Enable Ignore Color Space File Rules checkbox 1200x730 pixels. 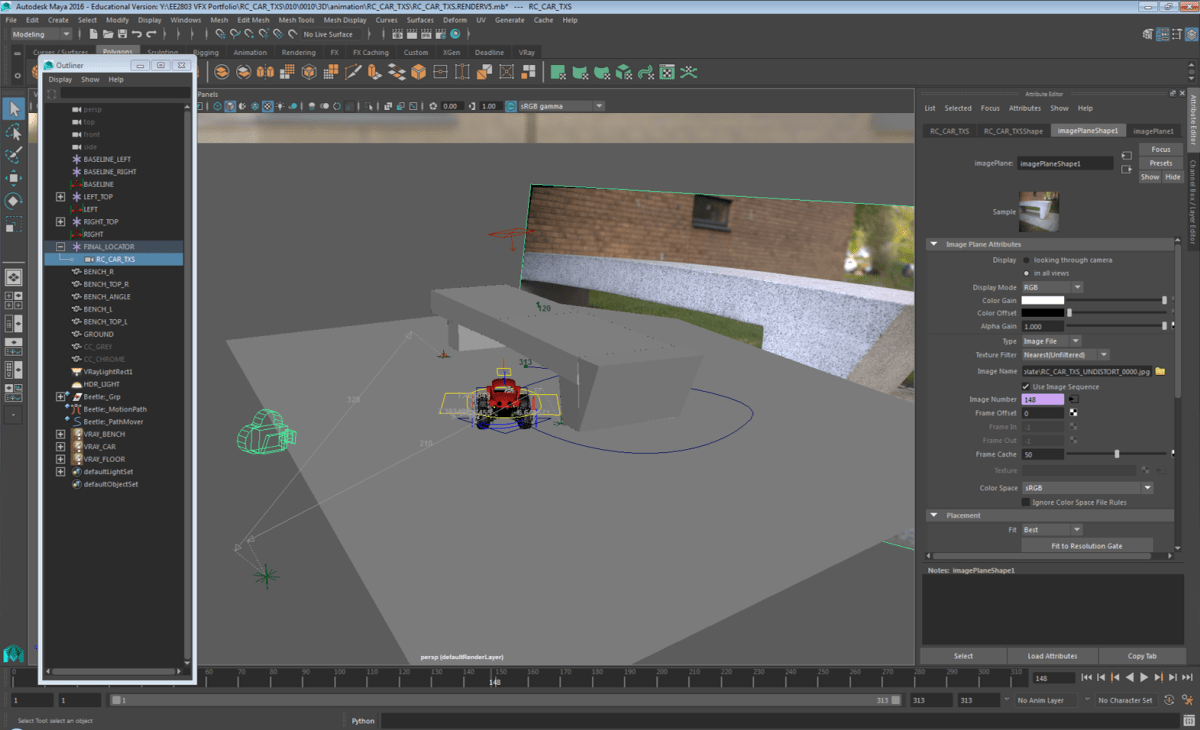pos(1026,502)
